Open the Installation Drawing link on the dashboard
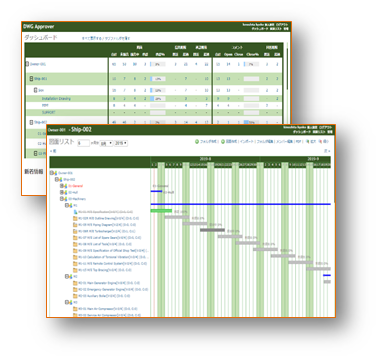Screen dimensions: 378x360 tap(56, 99)
